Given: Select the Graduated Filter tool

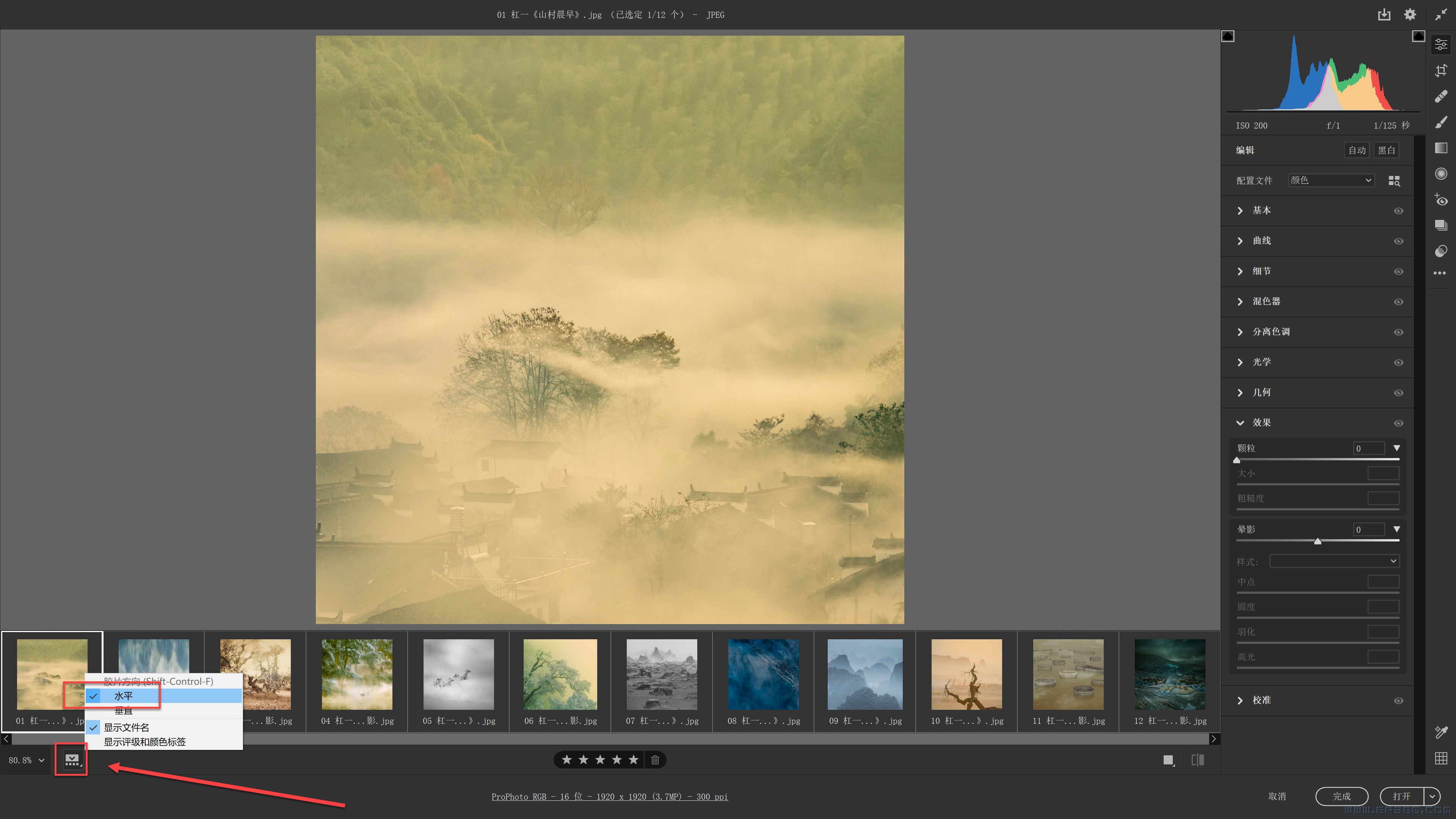Looking at the screenshot, I should 1441,148.
